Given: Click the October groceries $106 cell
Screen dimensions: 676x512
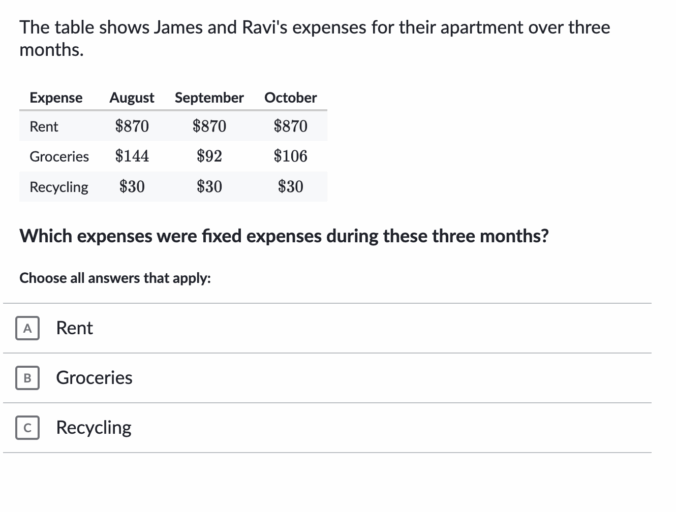Looking at the screenshot, I should click(x=291, y=156).
